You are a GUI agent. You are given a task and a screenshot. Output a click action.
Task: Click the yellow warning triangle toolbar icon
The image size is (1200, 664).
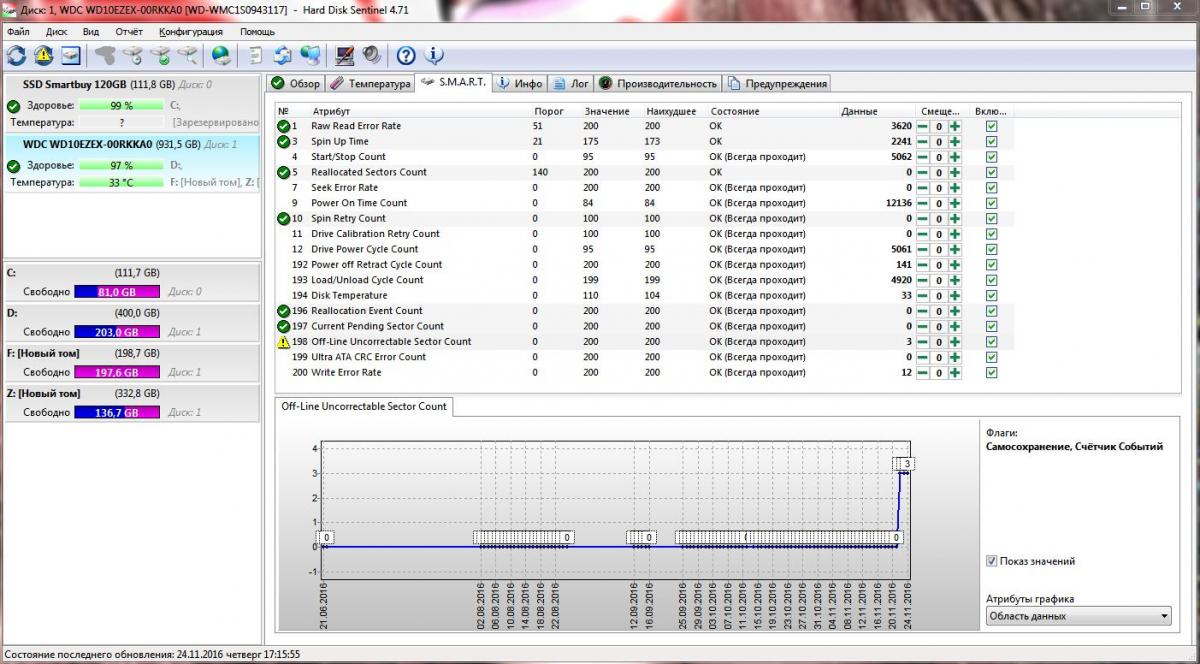[44, 55]
